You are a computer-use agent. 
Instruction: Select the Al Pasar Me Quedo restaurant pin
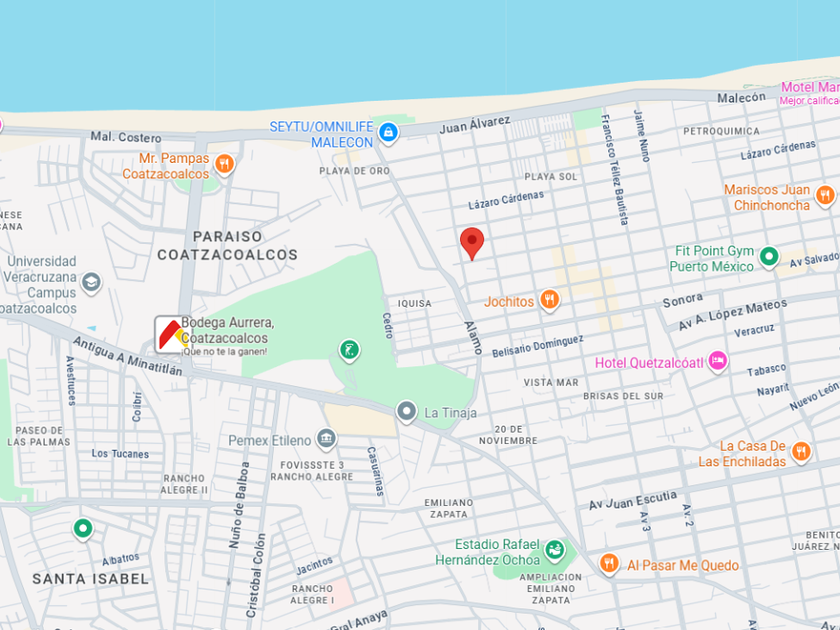click(609, 564)
